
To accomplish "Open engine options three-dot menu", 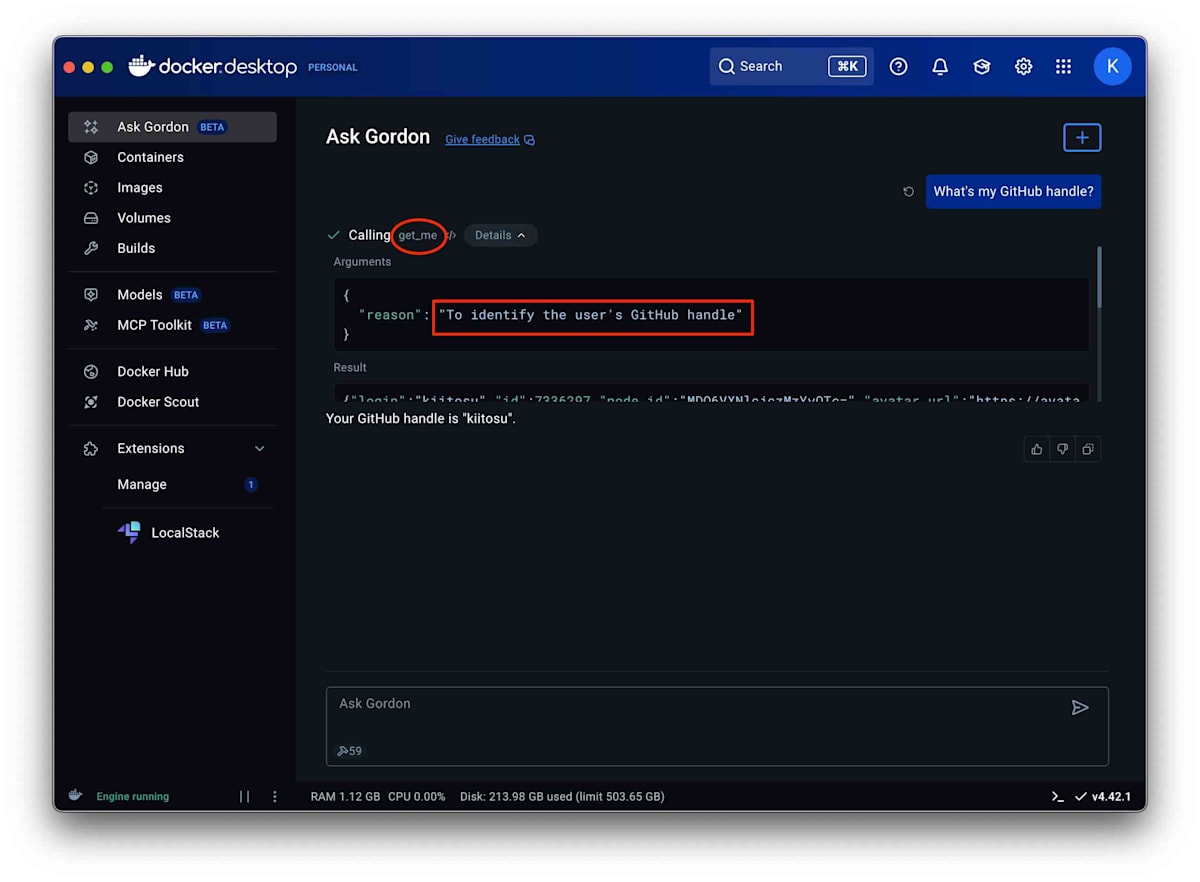I will pos(275,797).
